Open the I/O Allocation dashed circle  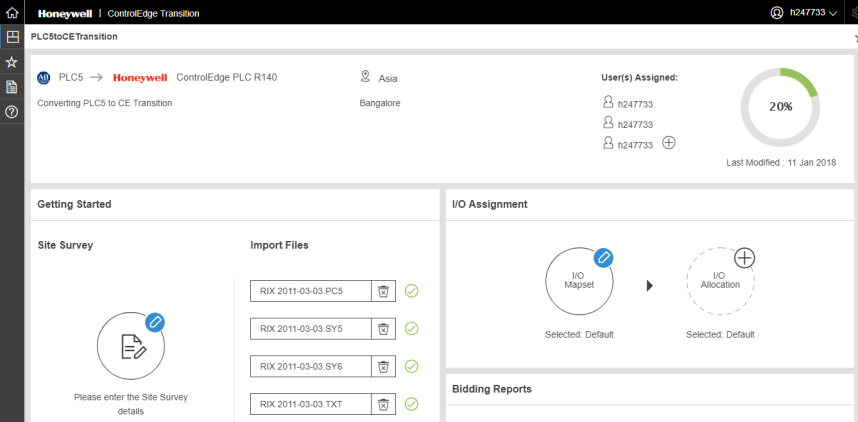[x=721, y=281]
